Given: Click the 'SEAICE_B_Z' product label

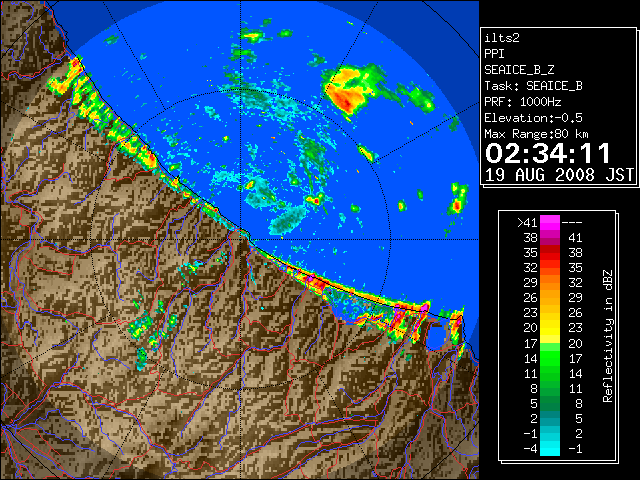Looking at the screenshot, I should point(519,70).
